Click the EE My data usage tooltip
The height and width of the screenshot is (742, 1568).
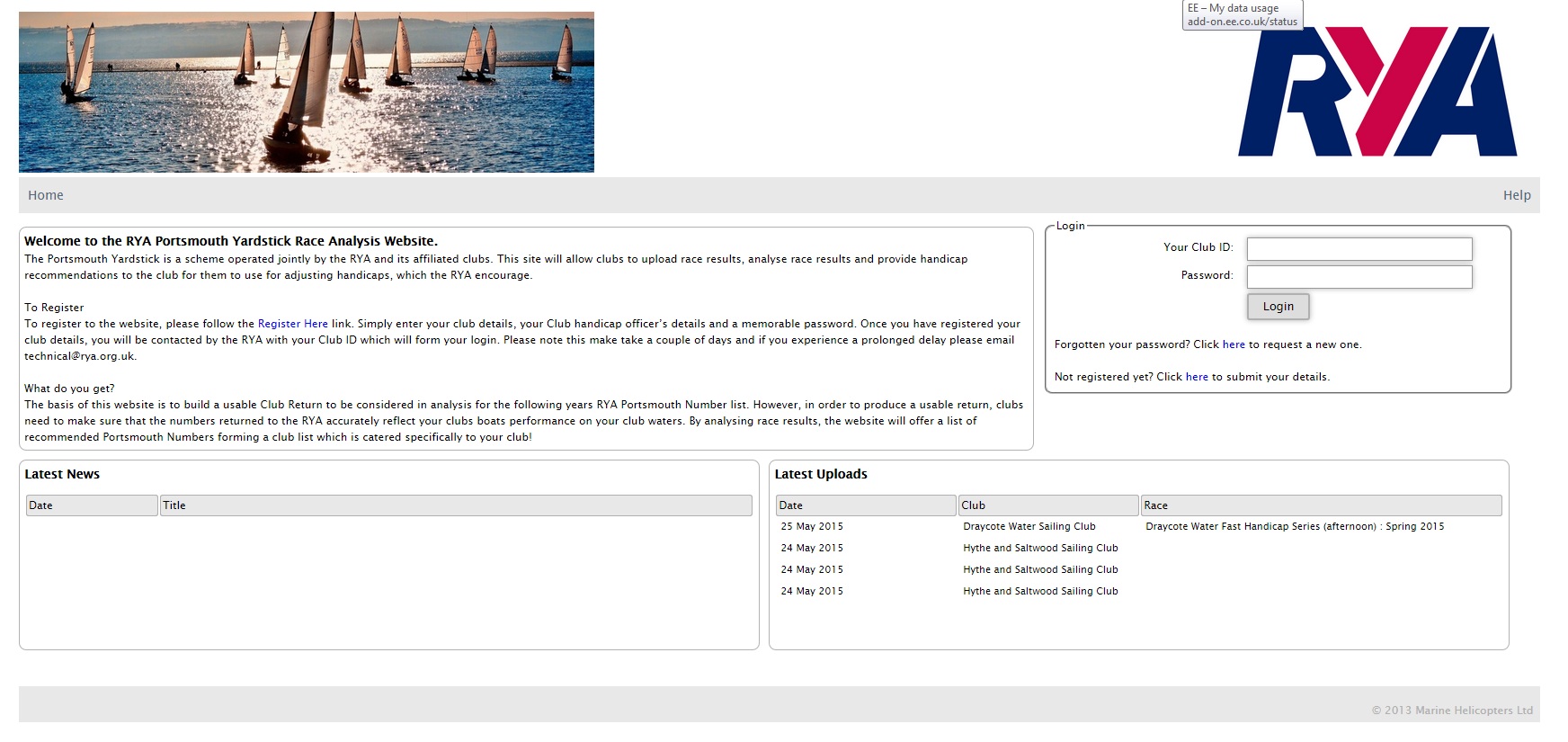pyautogui.click(x=1243, y=15)
